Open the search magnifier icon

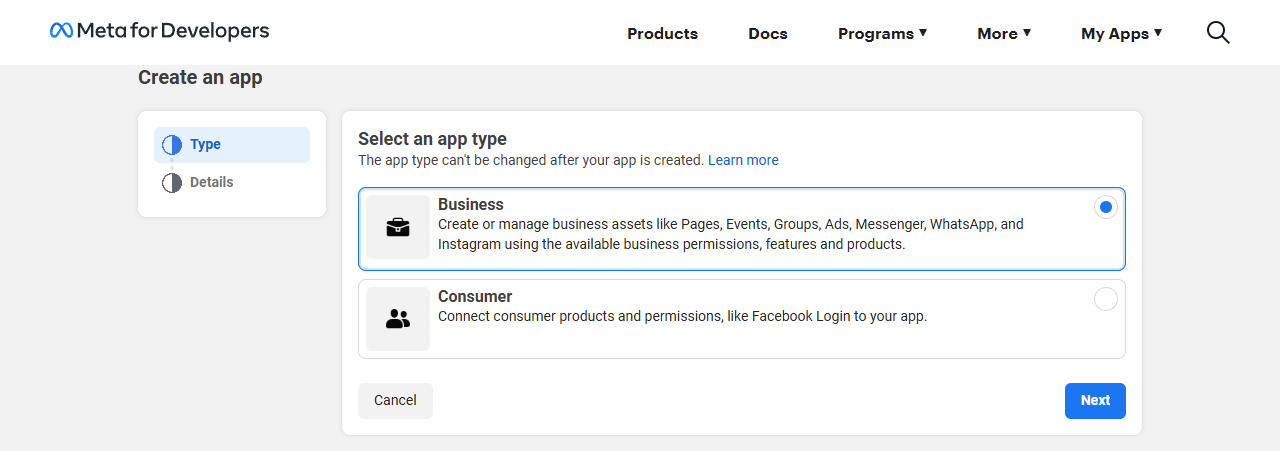[1218, 33]
